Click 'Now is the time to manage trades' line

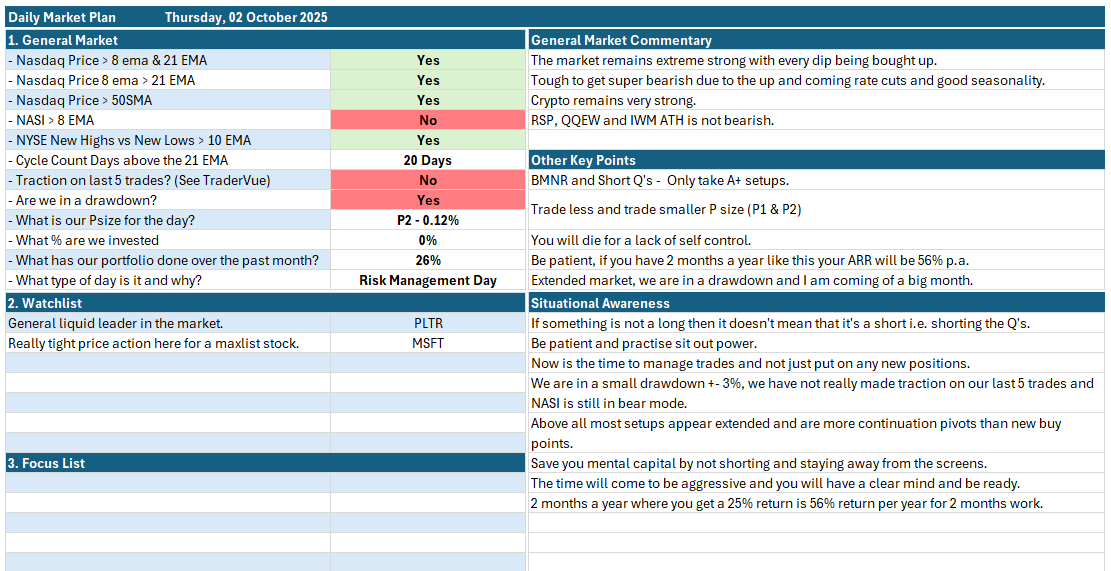(x=817, y=363)
